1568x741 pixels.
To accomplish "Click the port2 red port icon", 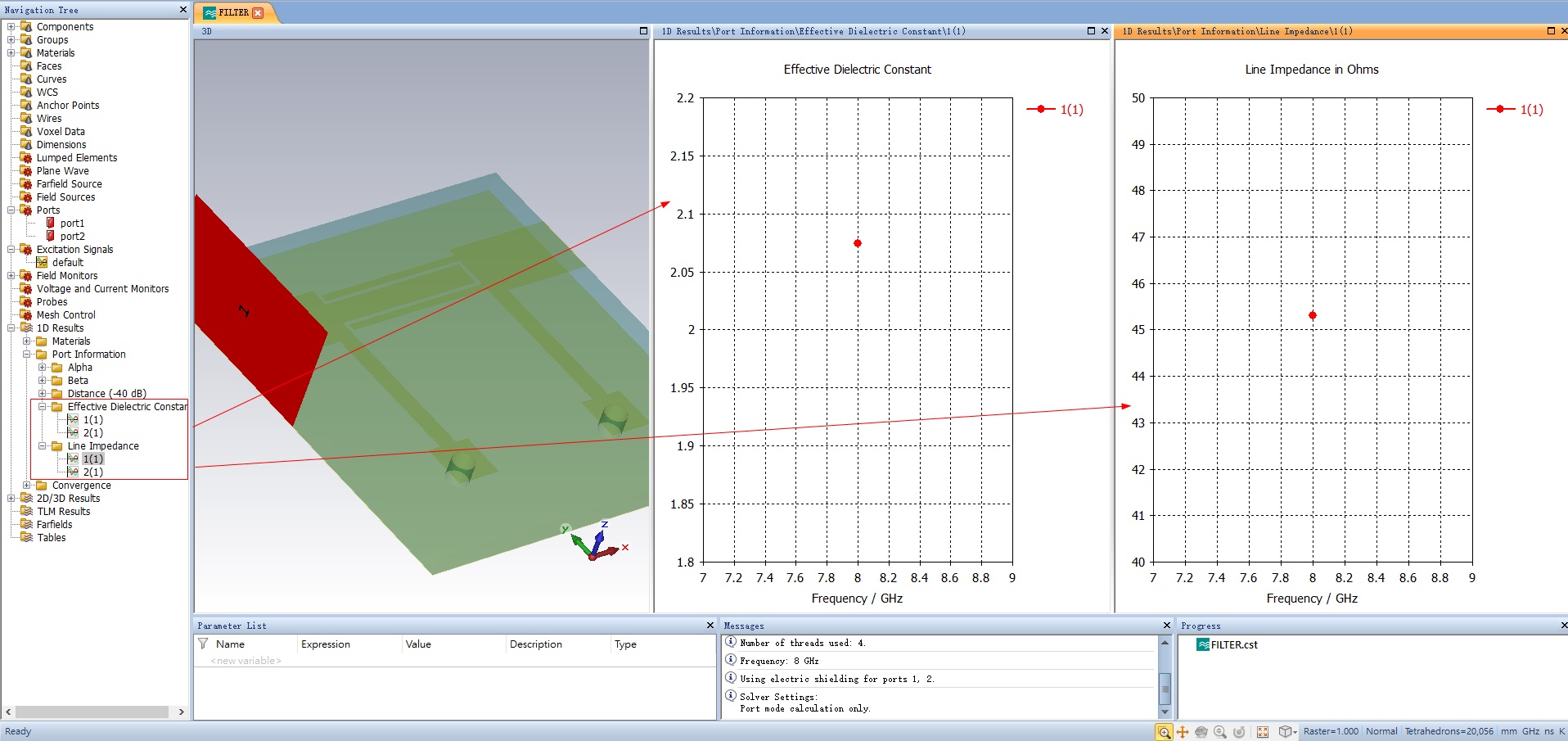I will (51, 236).
